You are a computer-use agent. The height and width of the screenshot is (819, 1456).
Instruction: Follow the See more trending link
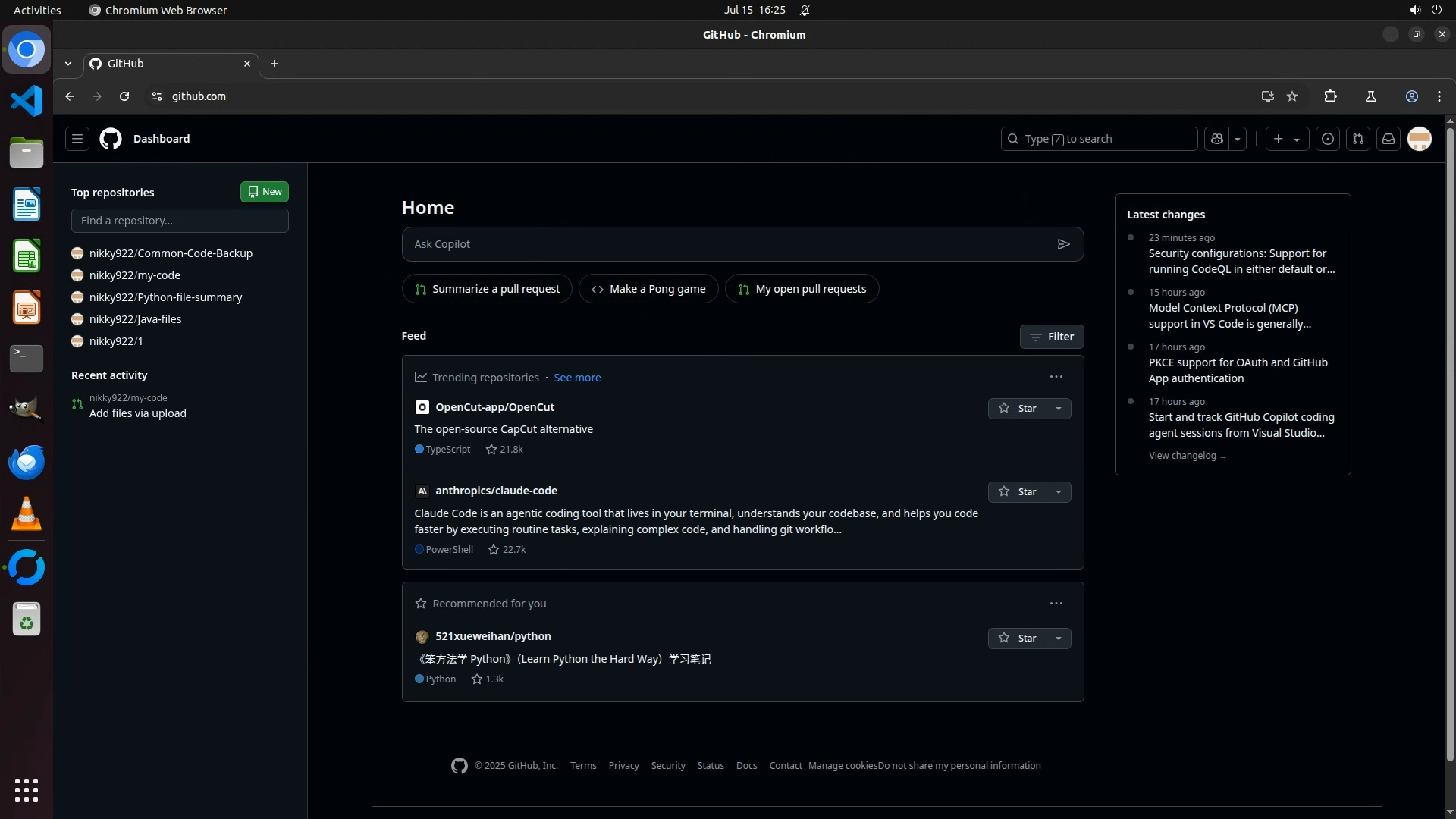pyautogui.click(x=577, y=378)
